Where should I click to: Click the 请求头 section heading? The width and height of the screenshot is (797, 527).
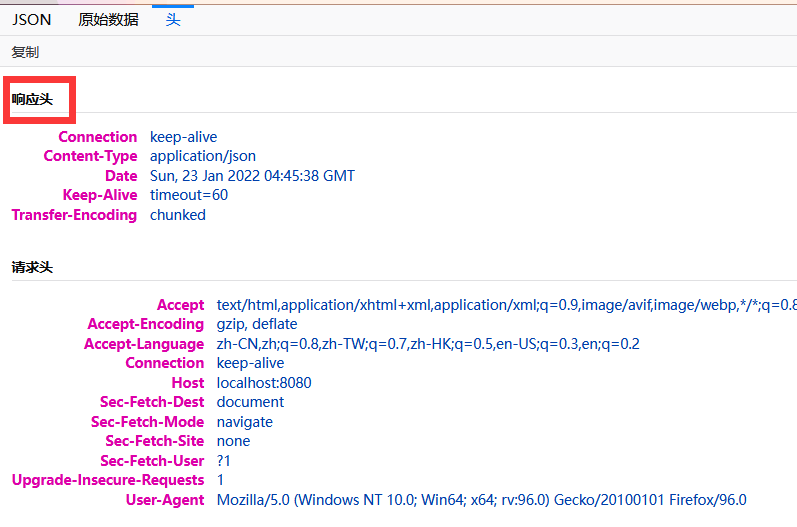(x=32, y=267)
